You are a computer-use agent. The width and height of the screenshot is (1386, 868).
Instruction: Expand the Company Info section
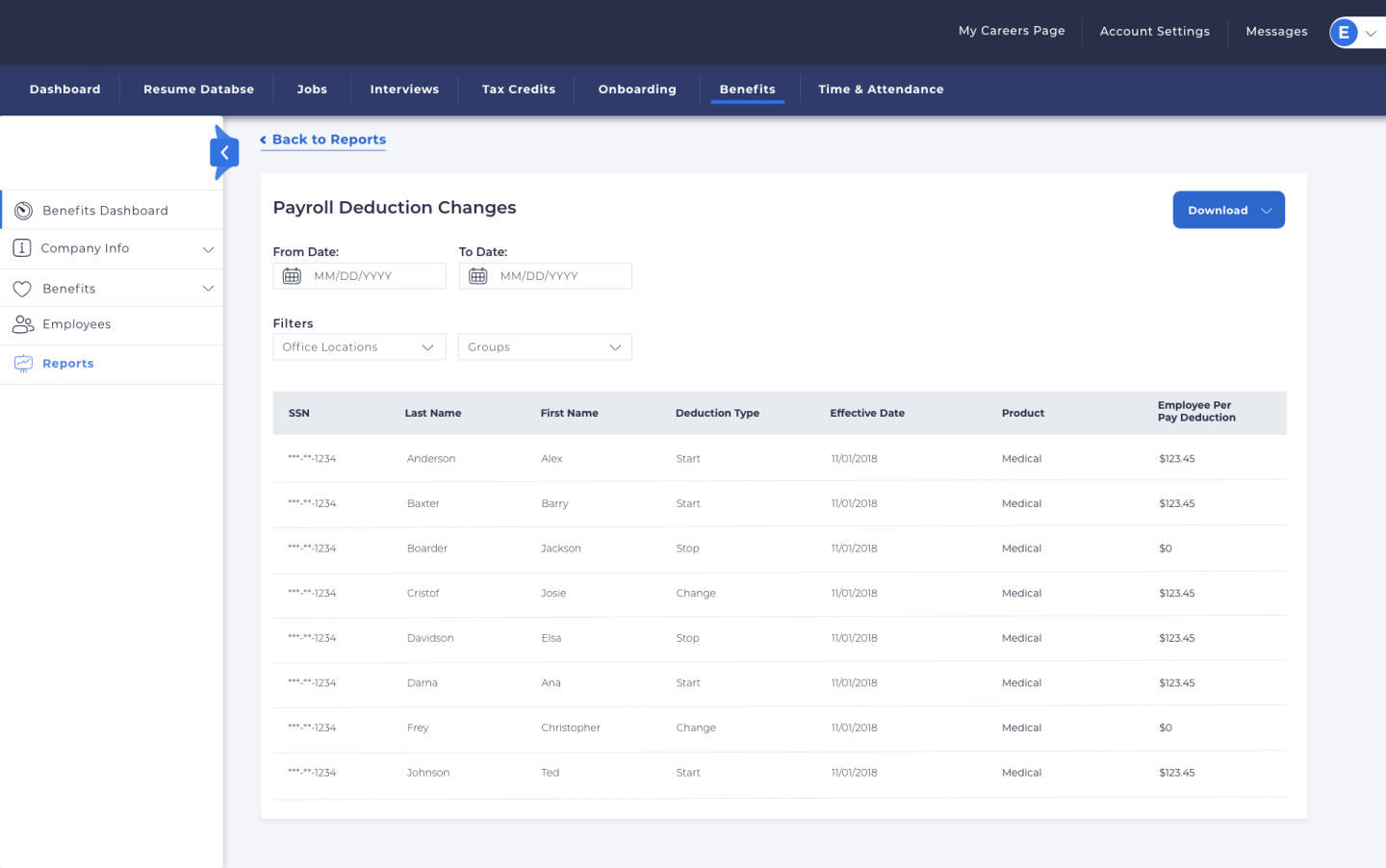(209, 248)
